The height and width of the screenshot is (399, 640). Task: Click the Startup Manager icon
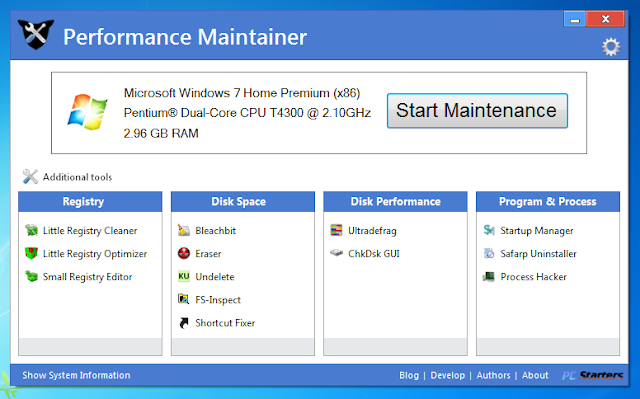[489, 230]
